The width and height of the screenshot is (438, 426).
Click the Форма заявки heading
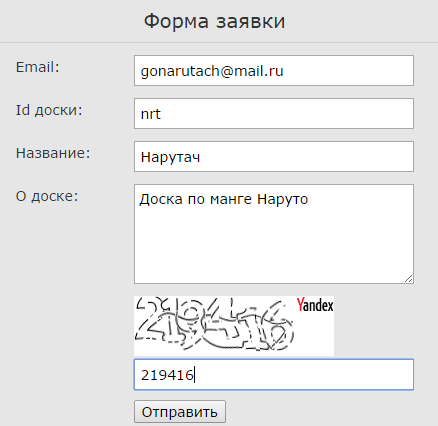pyautogui.click(x=214, y=21)
